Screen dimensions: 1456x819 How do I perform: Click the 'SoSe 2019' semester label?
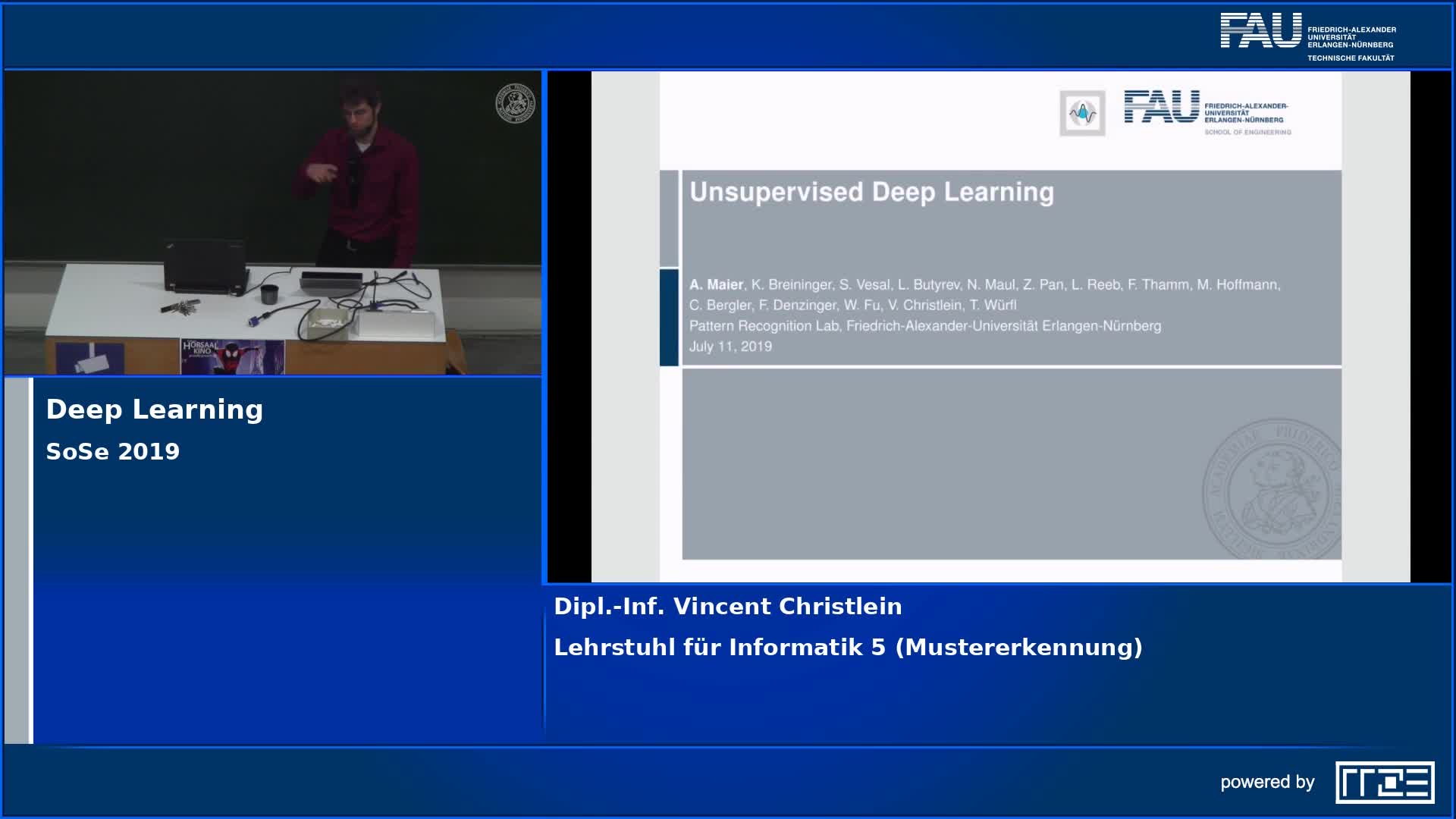tap(113, 452)
